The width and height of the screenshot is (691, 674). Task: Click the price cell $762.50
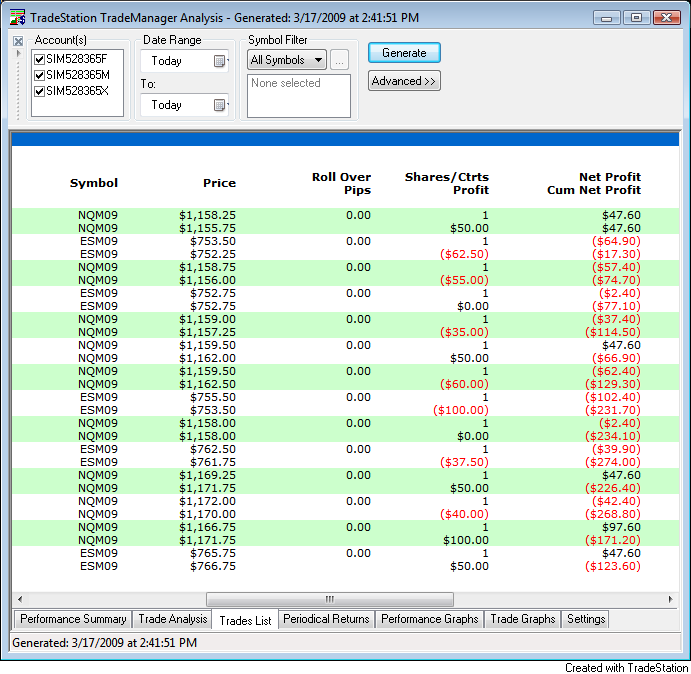coord(213,449)
